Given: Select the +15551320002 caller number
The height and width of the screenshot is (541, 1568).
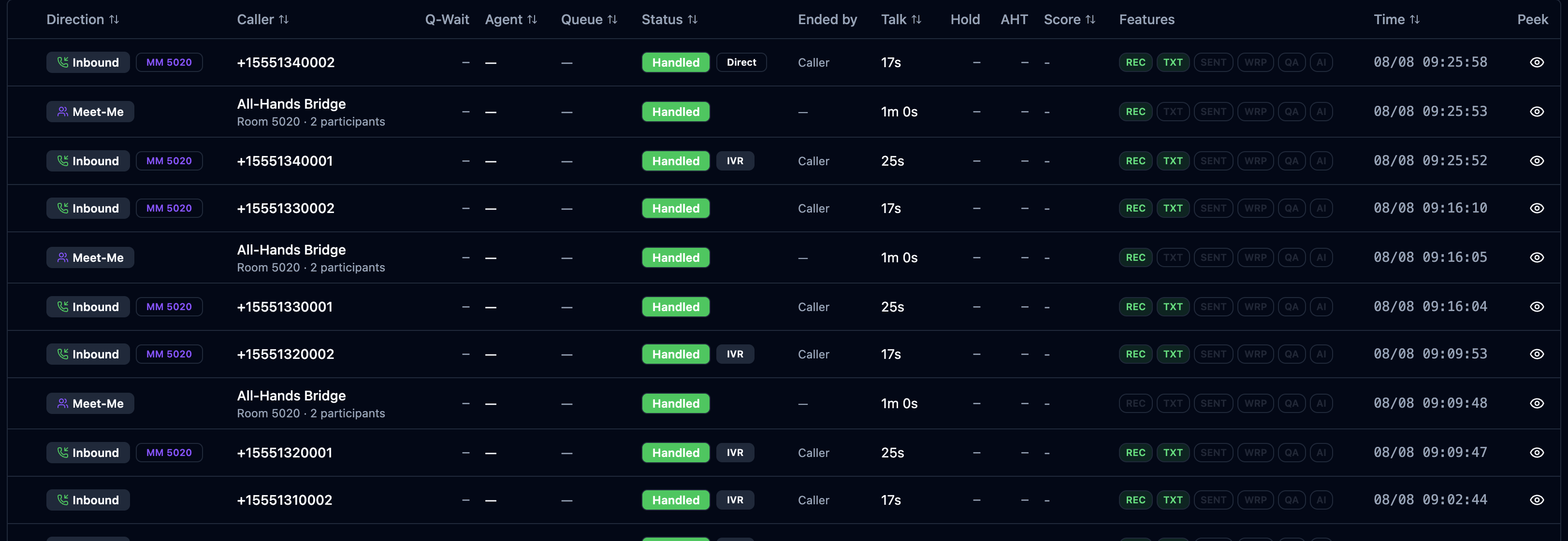Looking at the screenshot, I should (286, 354).
